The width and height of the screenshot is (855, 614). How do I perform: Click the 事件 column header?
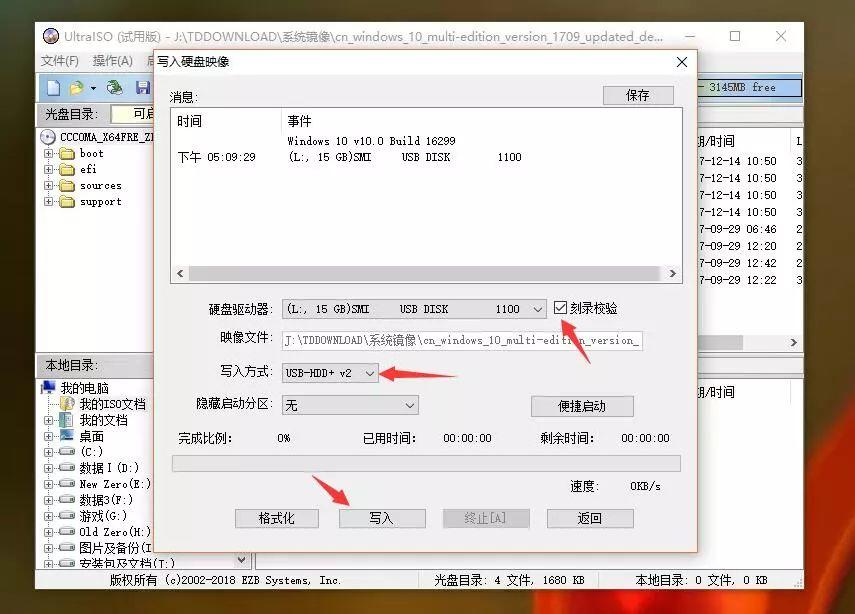[x=299, y=121]
